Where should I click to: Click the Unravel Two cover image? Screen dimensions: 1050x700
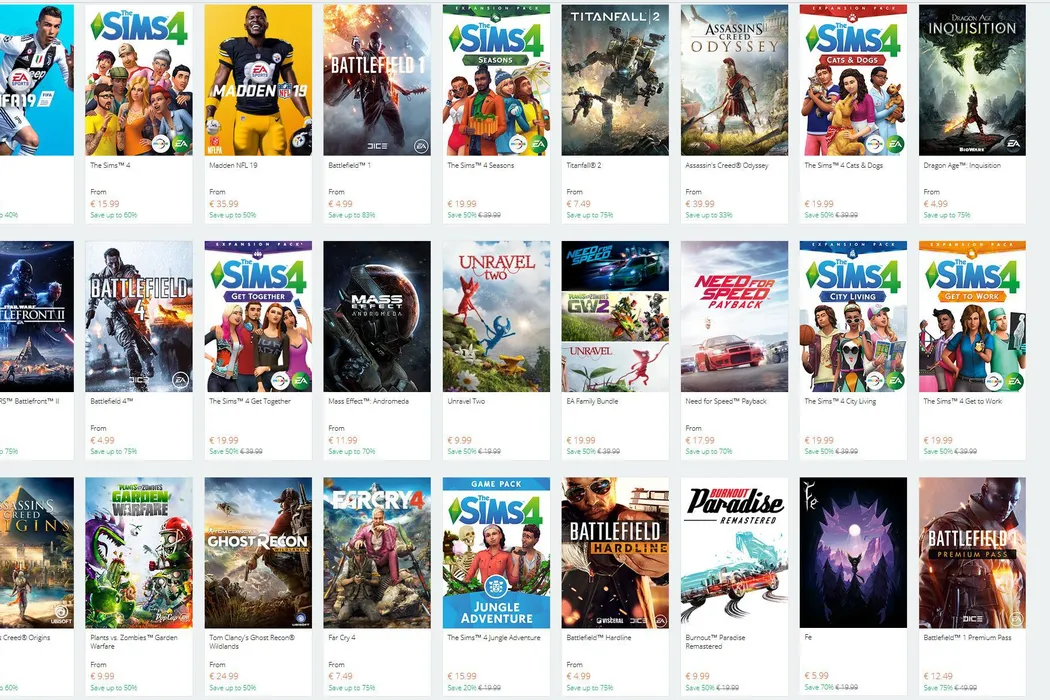click(x=496, y=317)
